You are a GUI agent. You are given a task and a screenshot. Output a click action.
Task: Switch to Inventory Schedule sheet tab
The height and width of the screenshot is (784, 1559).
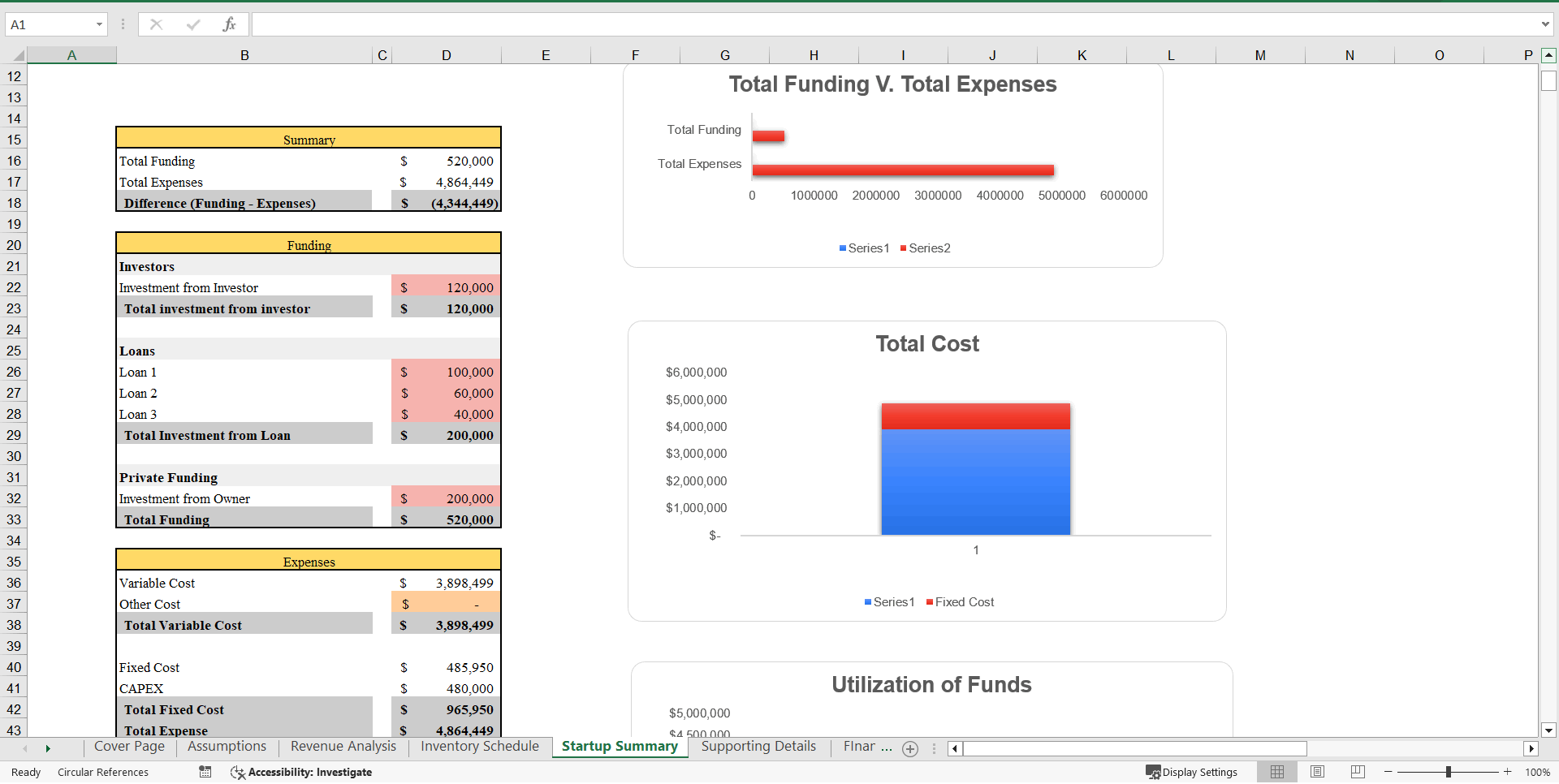point(480,747)
